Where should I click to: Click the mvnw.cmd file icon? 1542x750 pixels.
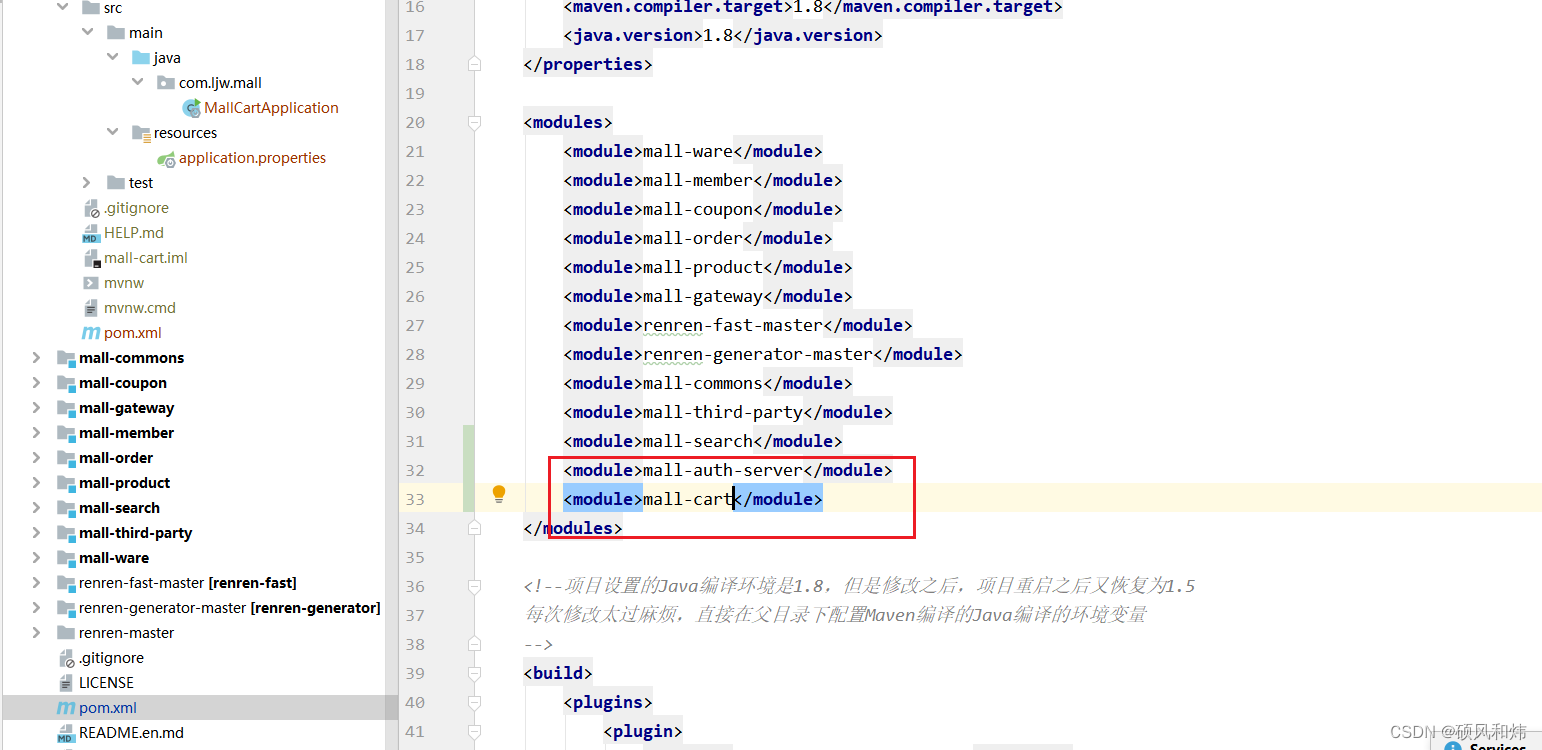pos(91,308)
